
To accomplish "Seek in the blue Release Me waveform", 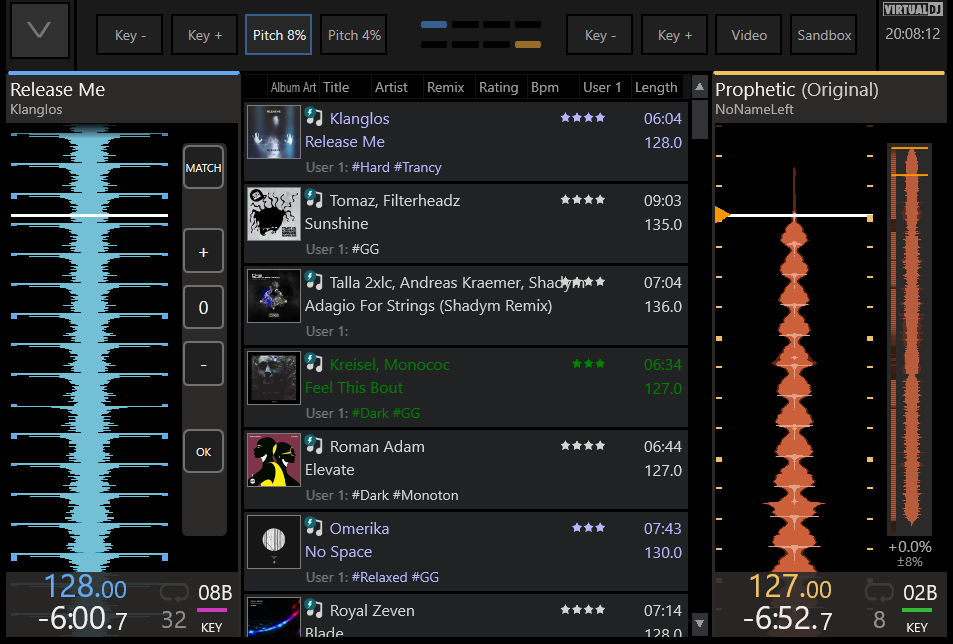I will (89, 348).
